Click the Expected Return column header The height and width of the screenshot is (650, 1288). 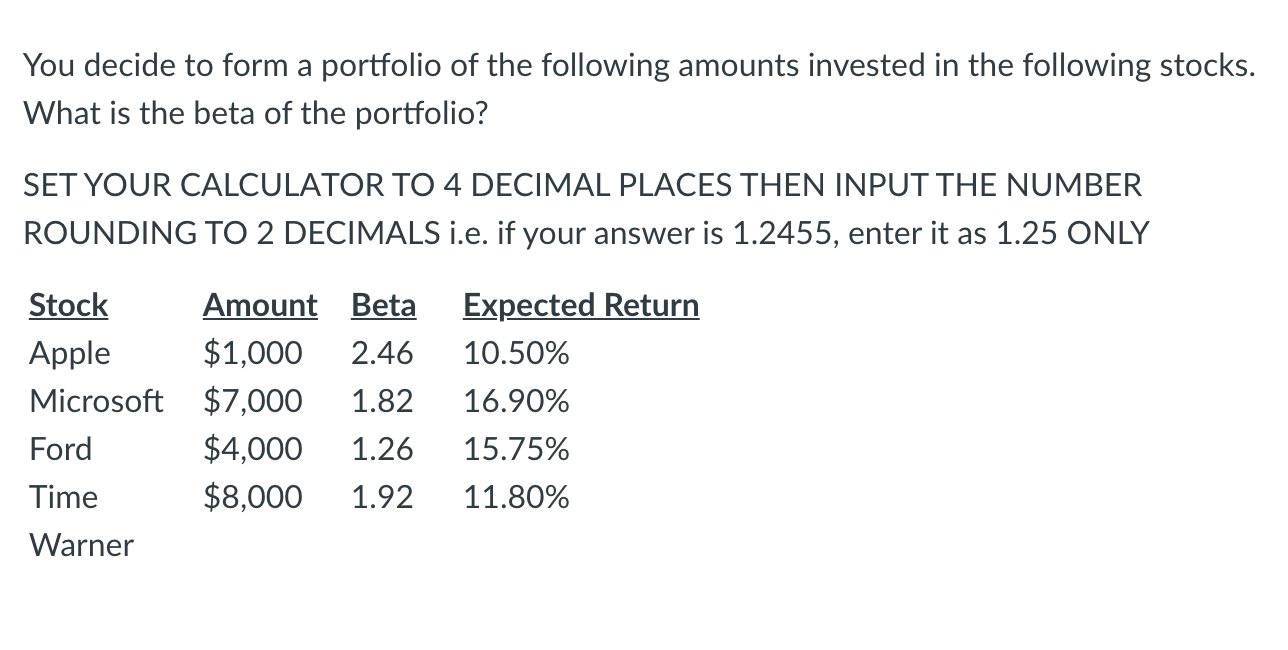[x=581, y=305]
